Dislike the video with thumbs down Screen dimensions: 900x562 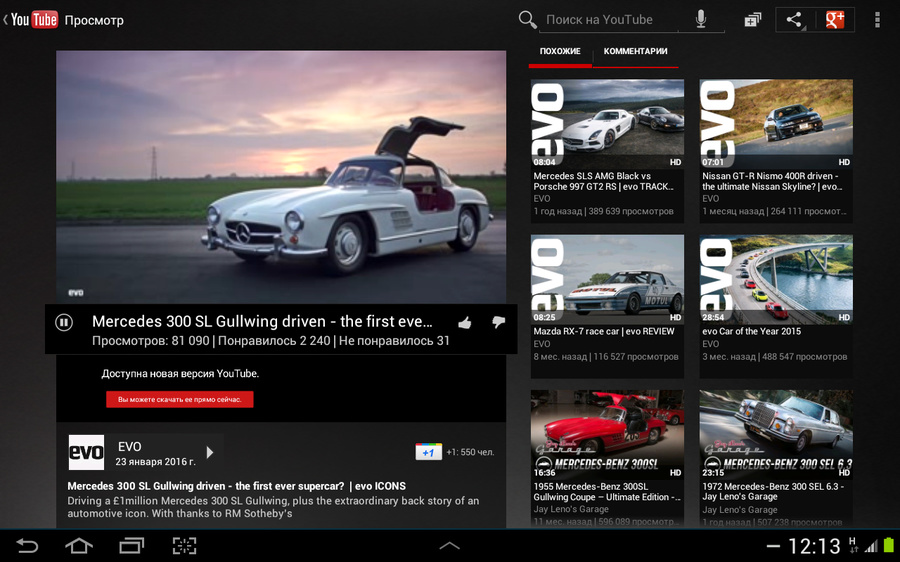point(498,322)
